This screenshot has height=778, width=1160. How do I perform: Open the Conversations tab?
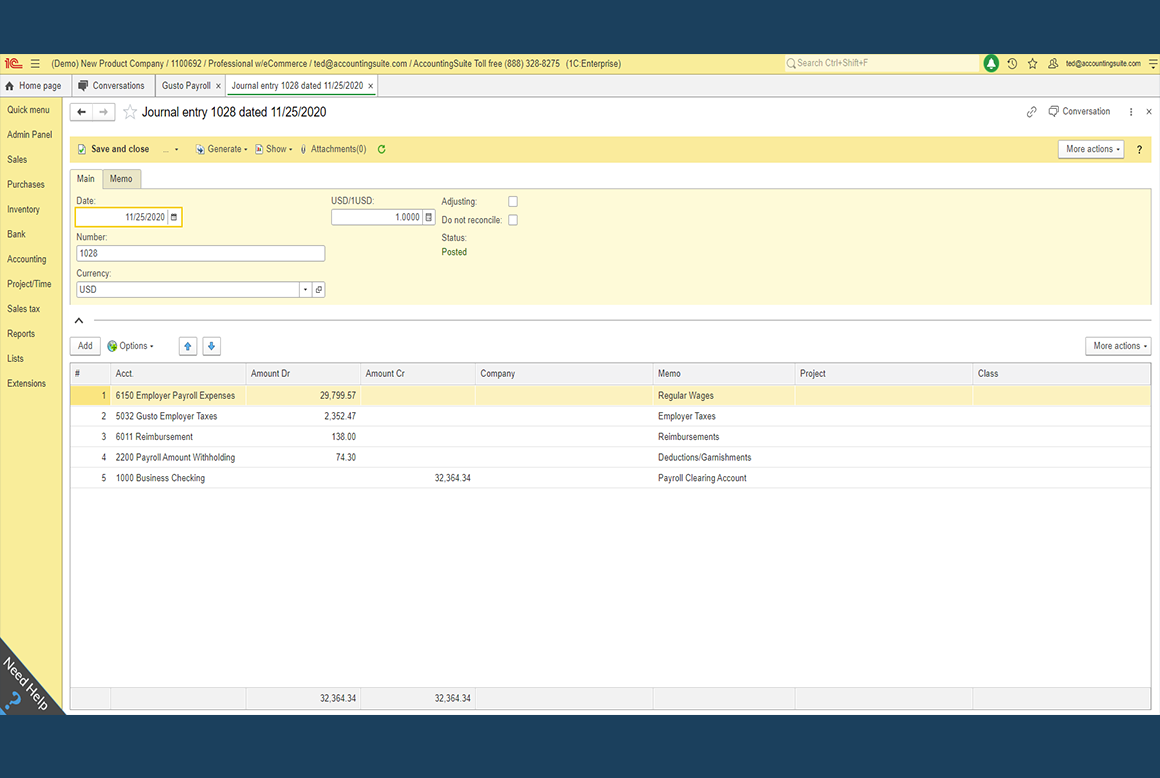pos(113,86)
